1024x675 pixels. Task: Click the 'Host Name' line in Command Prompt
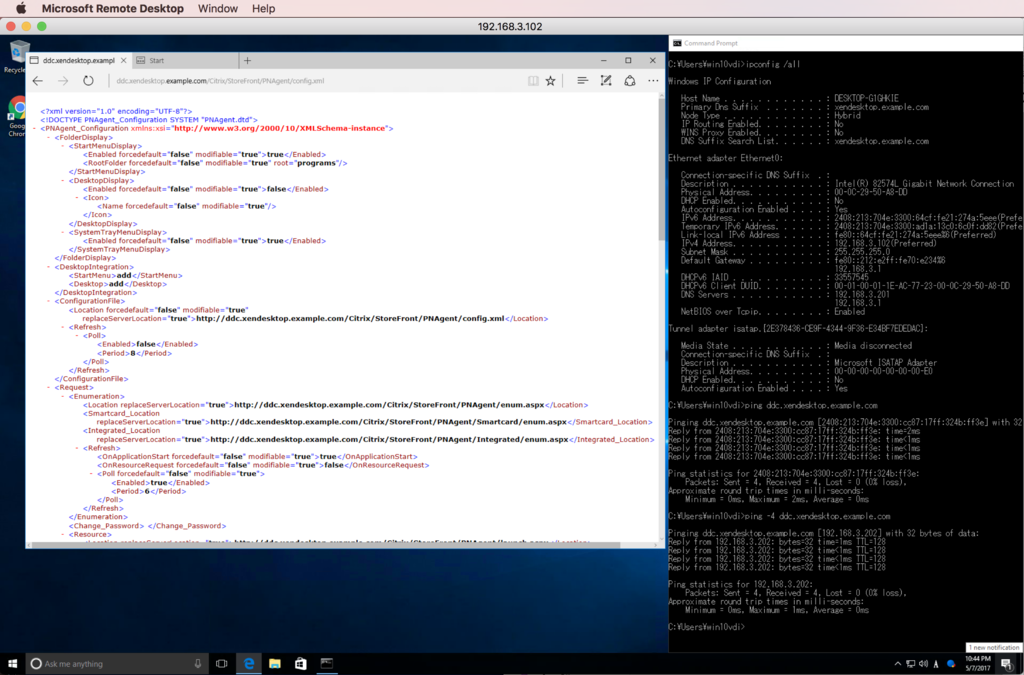790,98
